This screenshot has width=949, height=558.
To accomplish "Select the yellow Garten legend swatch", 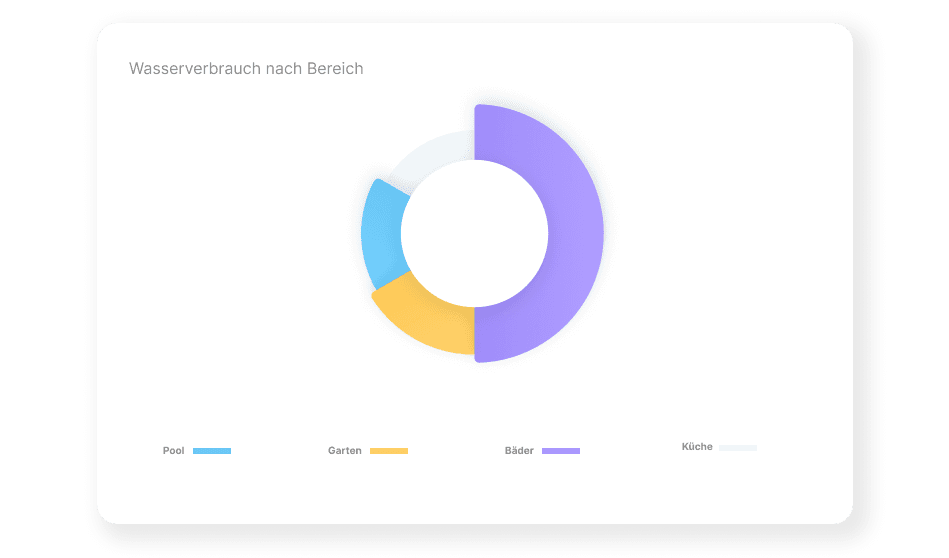I will [x=389, y=451].
